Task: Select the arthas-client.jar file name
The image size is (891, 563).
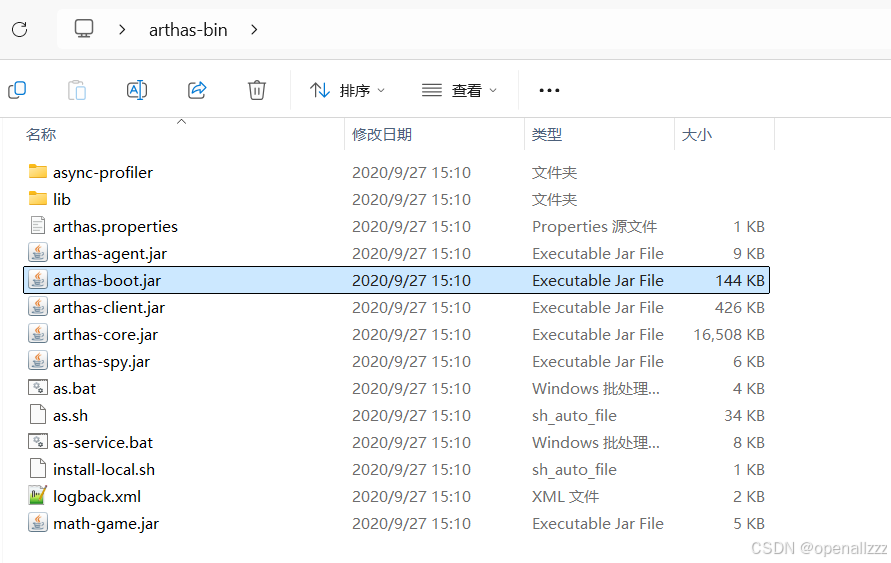Action: (x=109, y=308)
